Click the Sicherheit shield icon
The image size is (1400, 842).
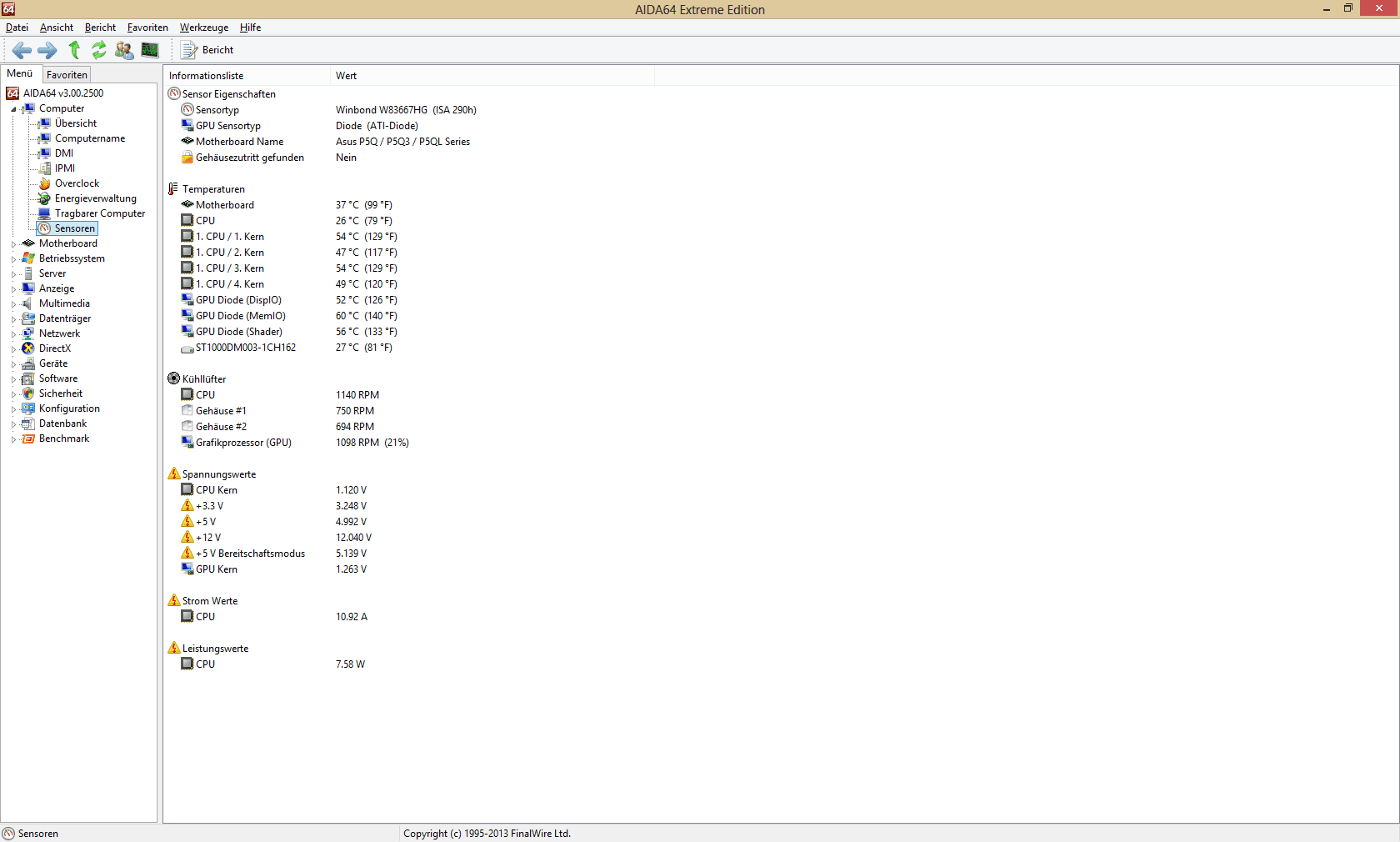pyautogui.click(x=28, y=393)
